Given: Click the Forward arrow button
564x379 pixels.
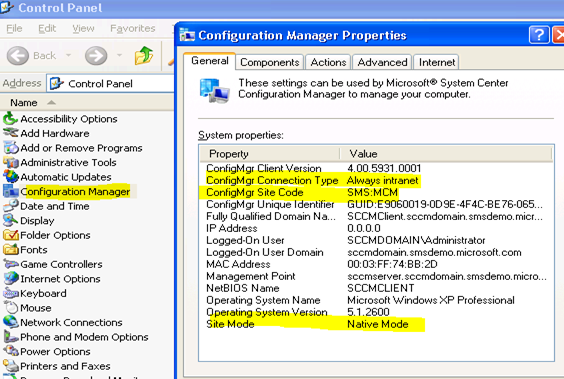Looking at the screenshot, I should pyautogui.click(x=96, y=56).
